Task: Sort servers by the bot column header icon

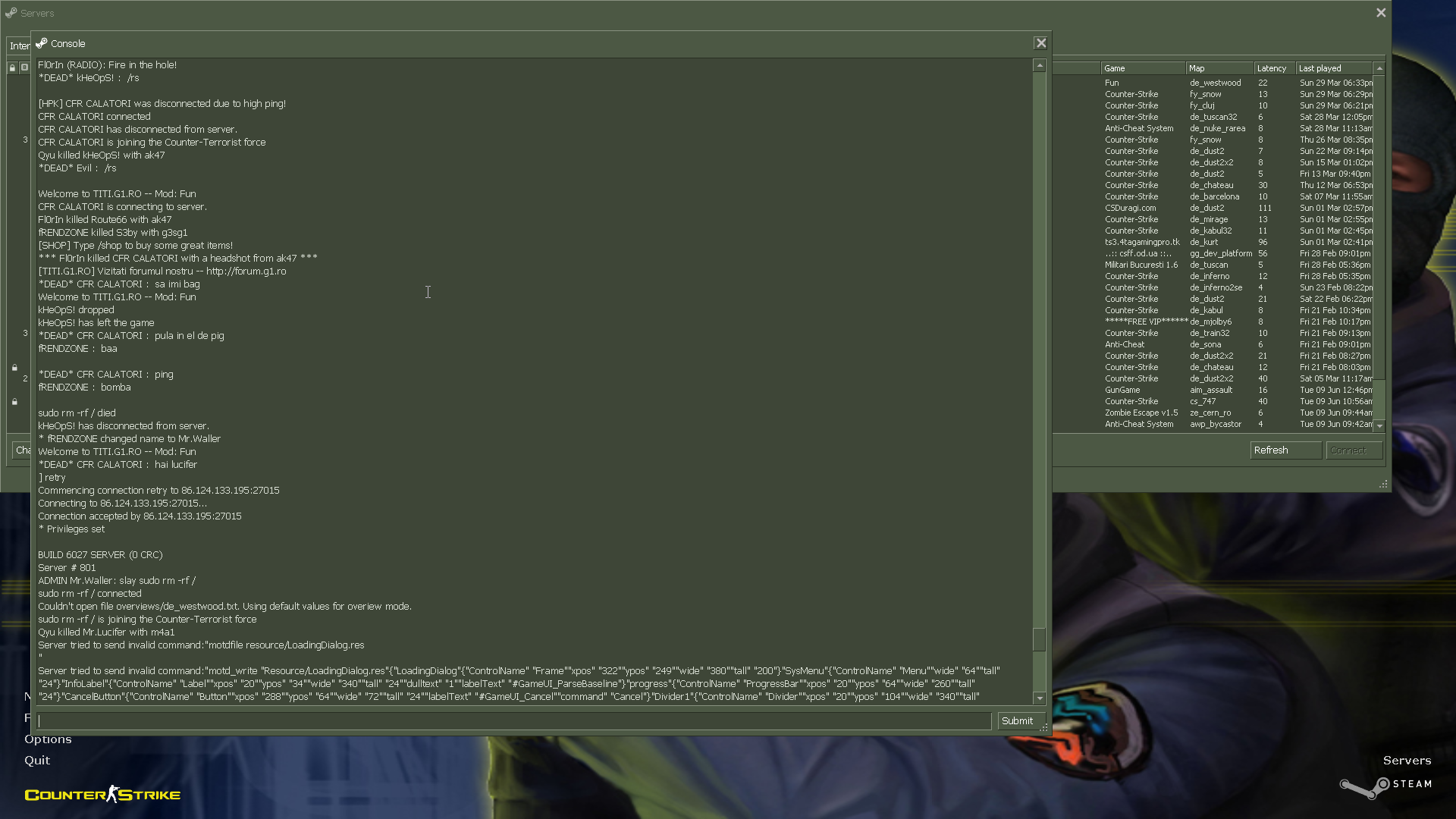Action: coord(24,68)
